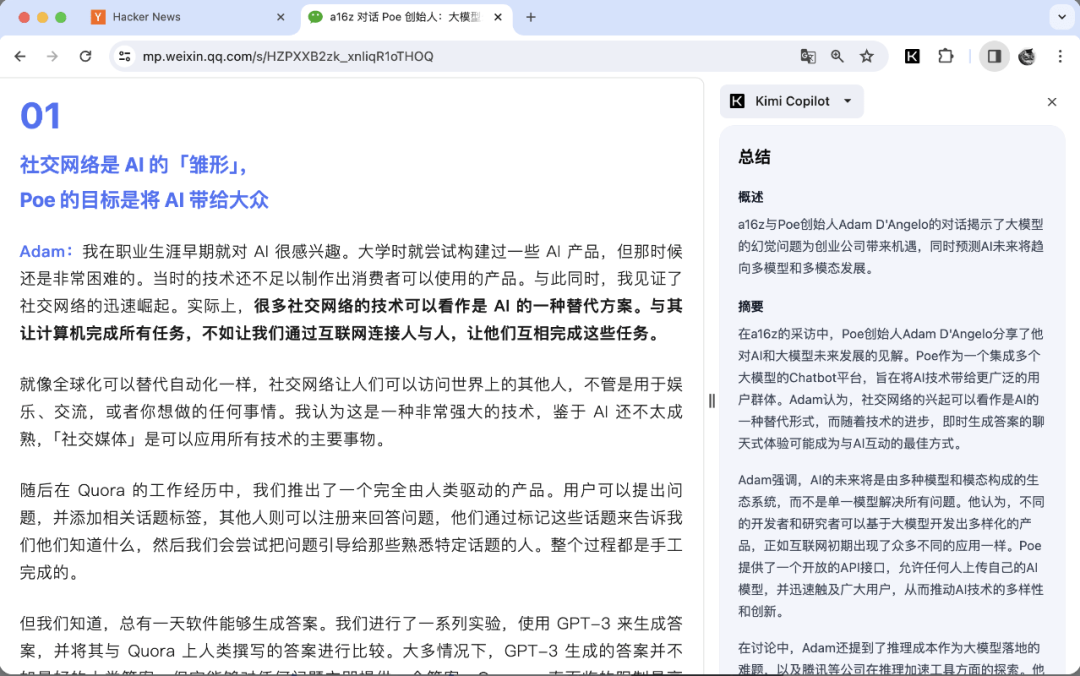Select the a16z 对话 Poe 创始人 tab
The width and height of the screenshot is (1080, 676).
point(400,16)
